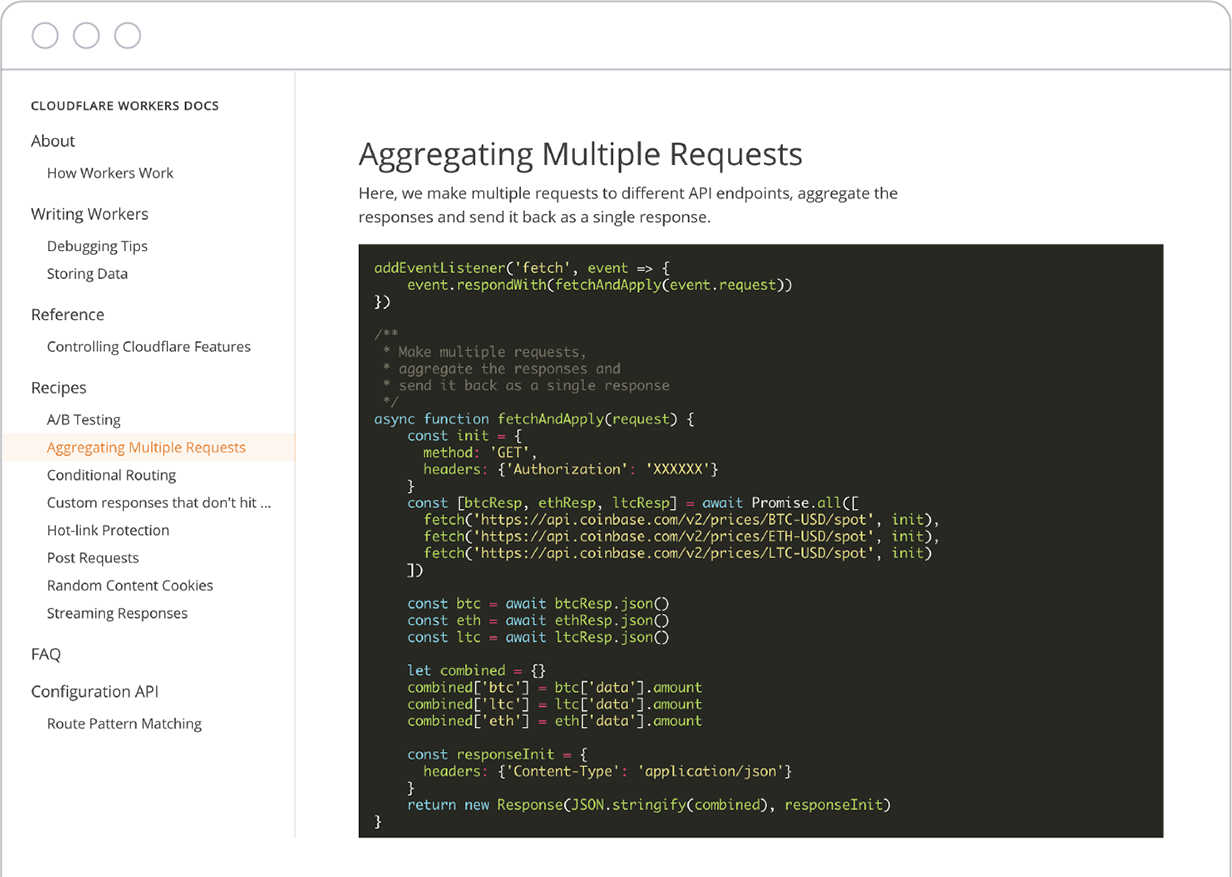Open the Recipes section

59,388
